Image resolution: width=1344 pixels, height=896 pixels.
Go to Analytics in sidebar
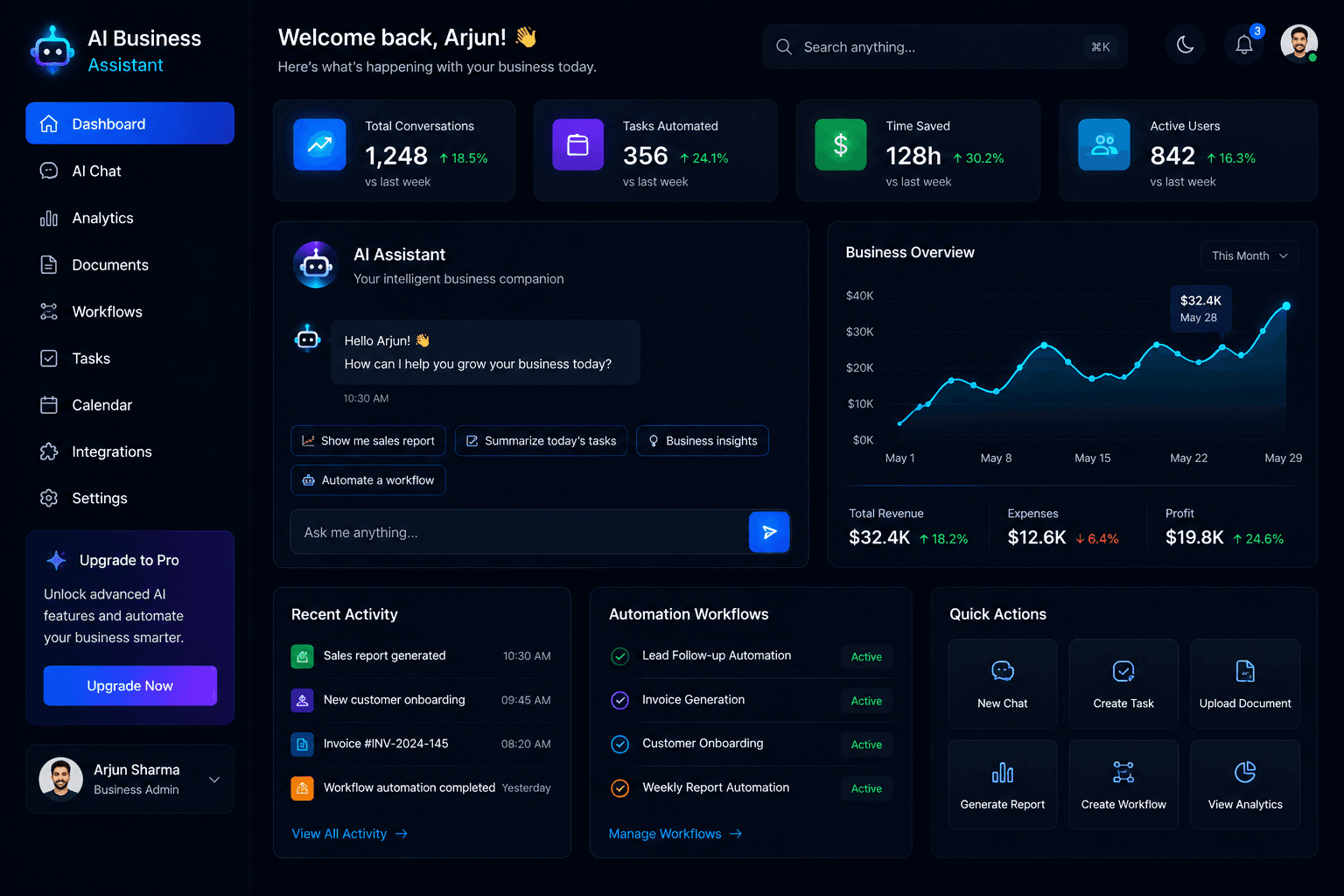tap(129, 218)
